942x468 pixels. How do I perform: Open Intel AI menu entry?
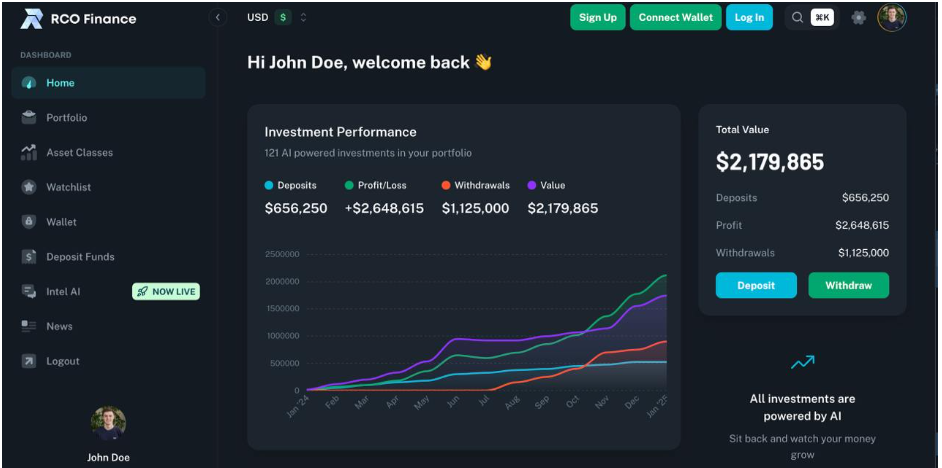(63, 292)
